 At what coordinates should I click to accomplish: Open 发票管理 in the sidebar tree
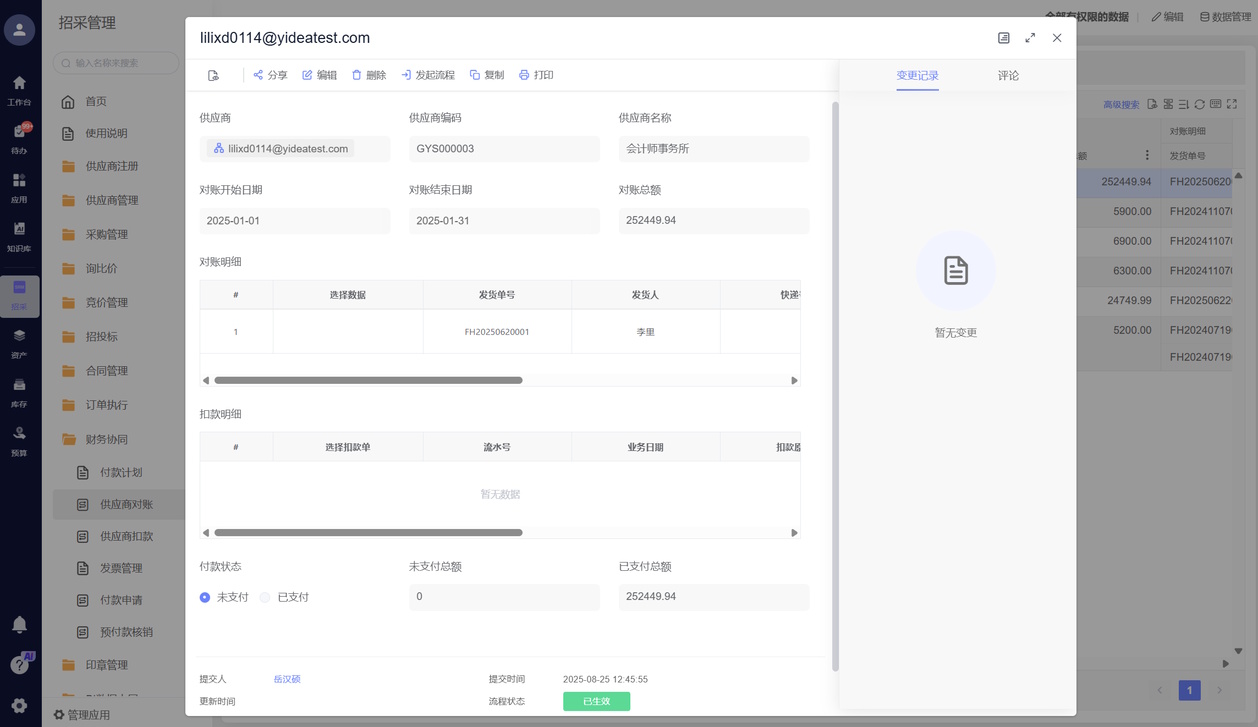tap(121, 568)
